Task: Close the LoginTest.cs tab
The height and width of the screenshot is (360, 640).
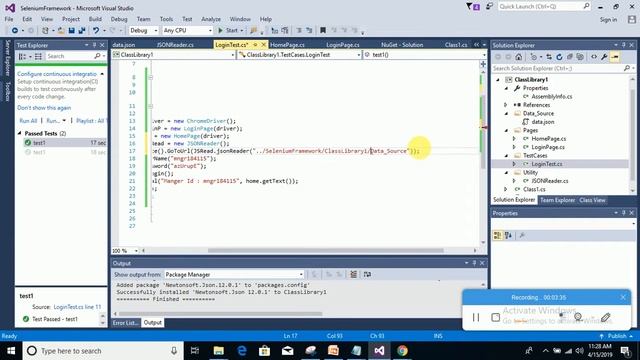Action: [263, 44]
